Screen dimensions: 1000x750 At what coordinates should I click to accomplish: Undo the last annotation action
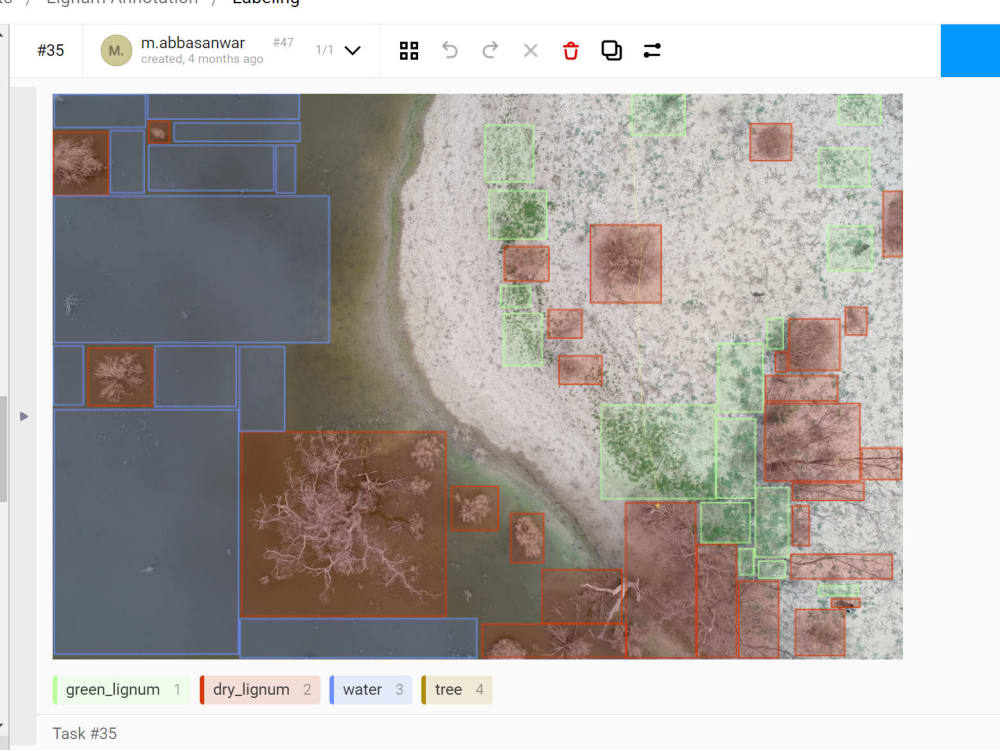pos(450,50)
